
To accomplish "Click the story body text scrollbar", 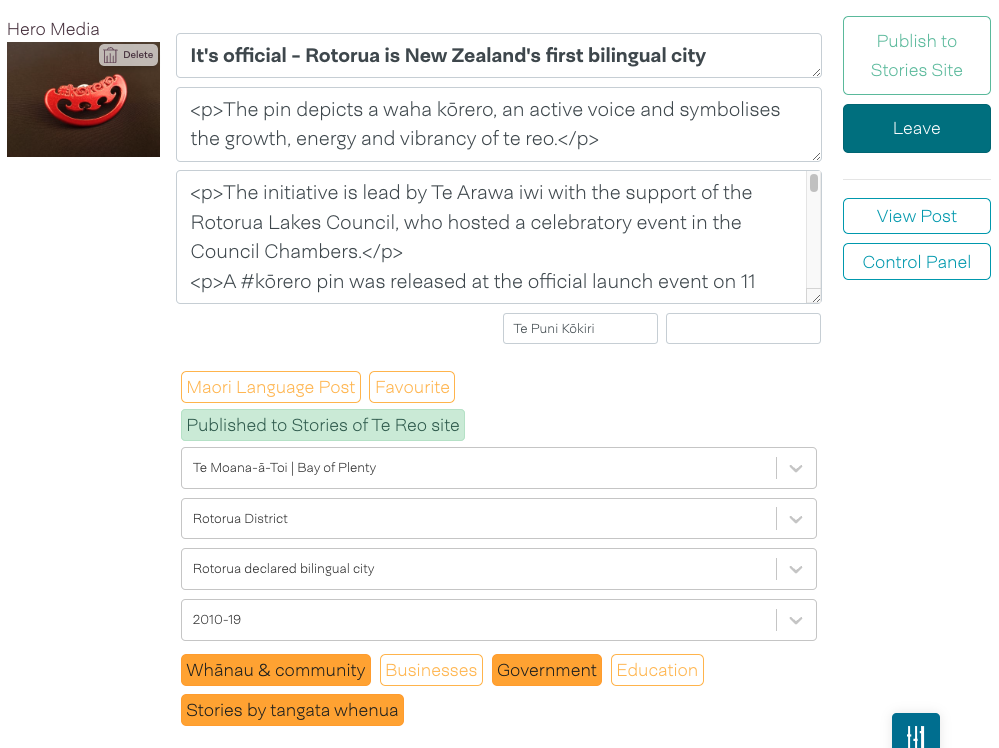I will [x=814, y=235].
